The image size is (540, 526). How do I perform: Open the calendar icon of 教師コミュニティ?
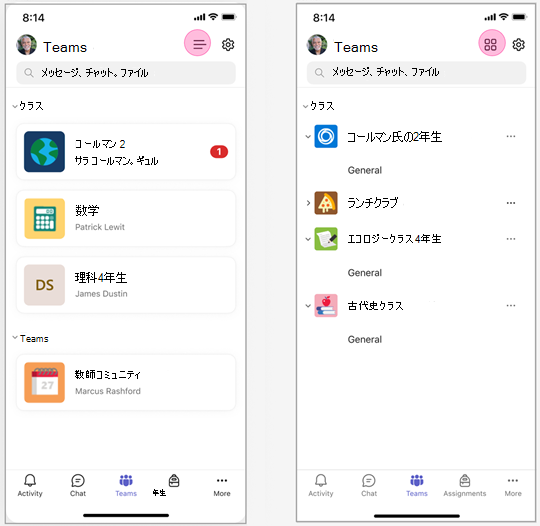44,382
